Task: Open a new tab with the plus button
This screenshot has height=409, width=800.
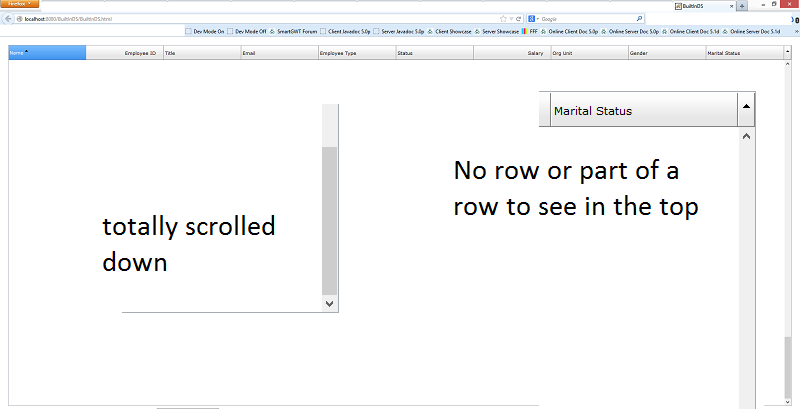Action: click(742, 5)
